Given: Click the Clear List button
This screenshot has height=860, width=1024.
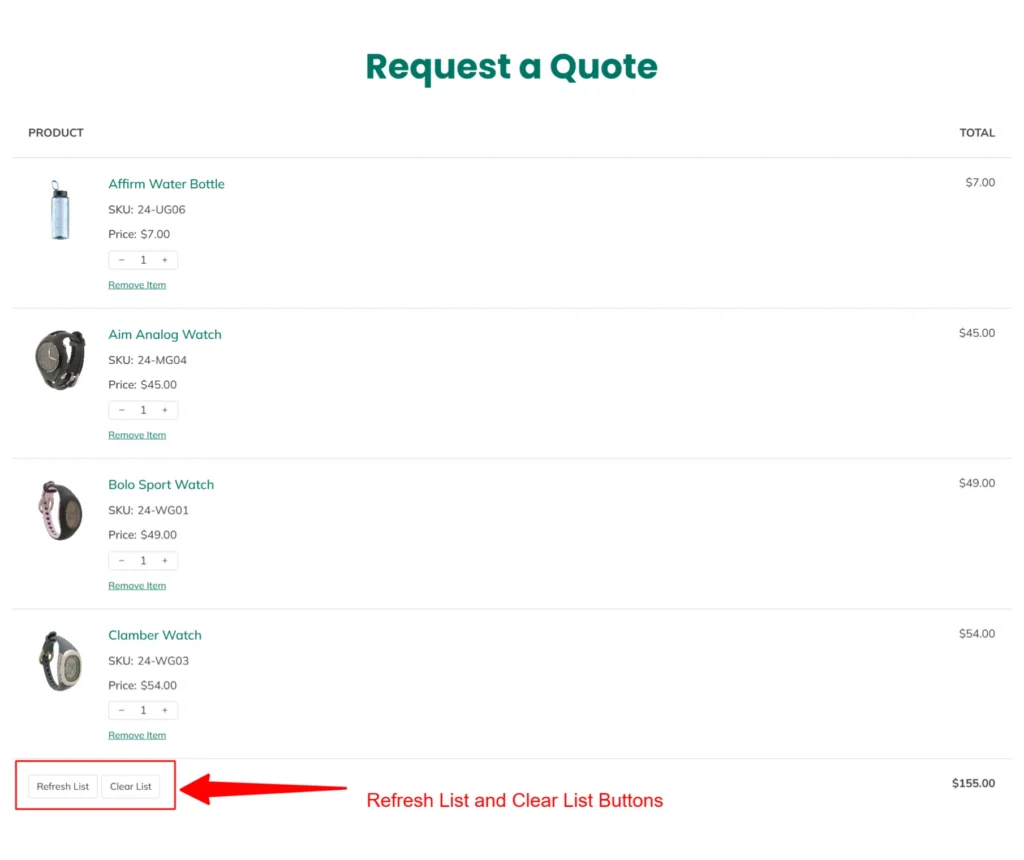Looking at the screenshot, I should tap(131, 786).
